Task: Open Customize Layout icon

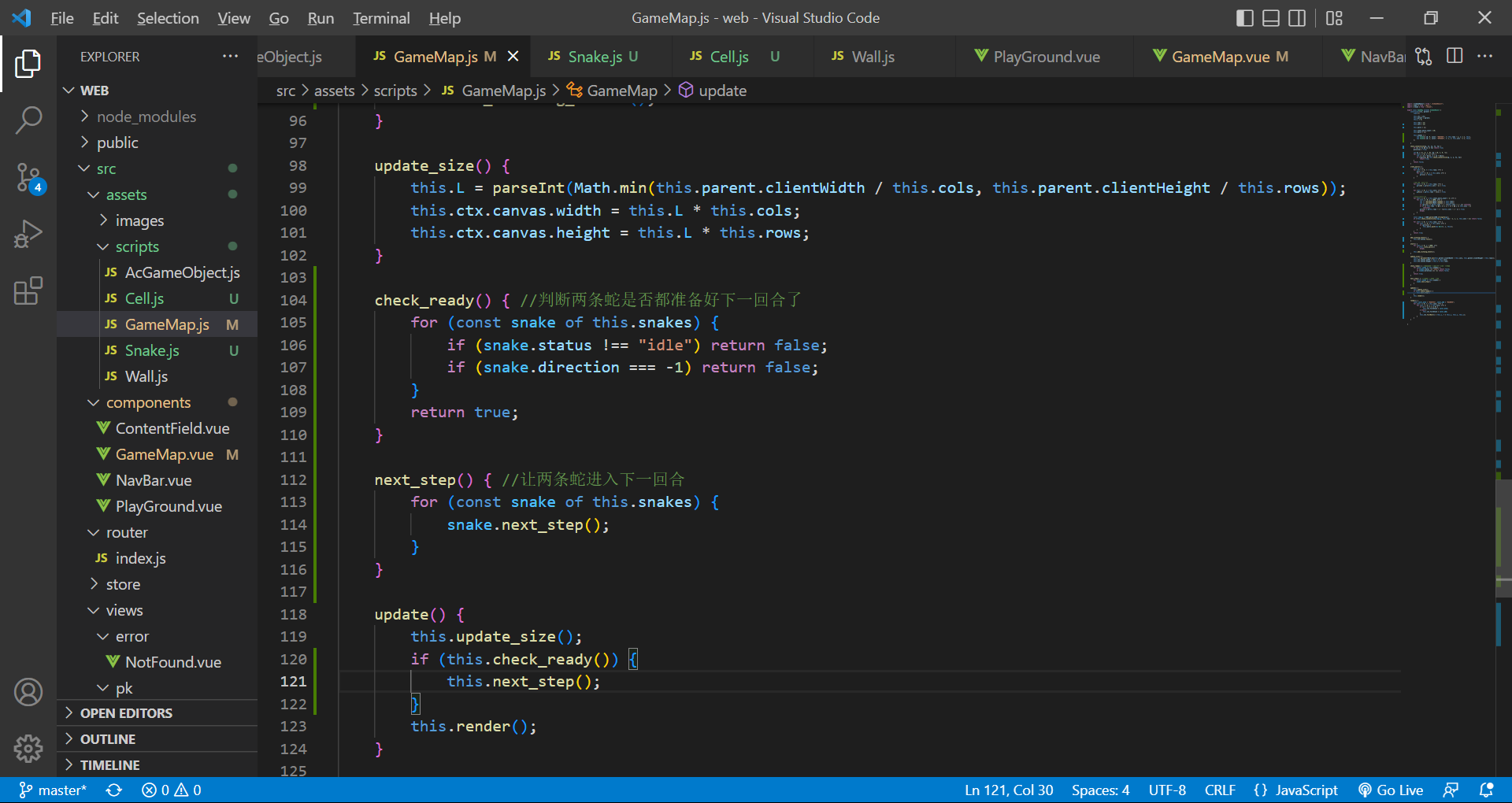Action: 1334,18
